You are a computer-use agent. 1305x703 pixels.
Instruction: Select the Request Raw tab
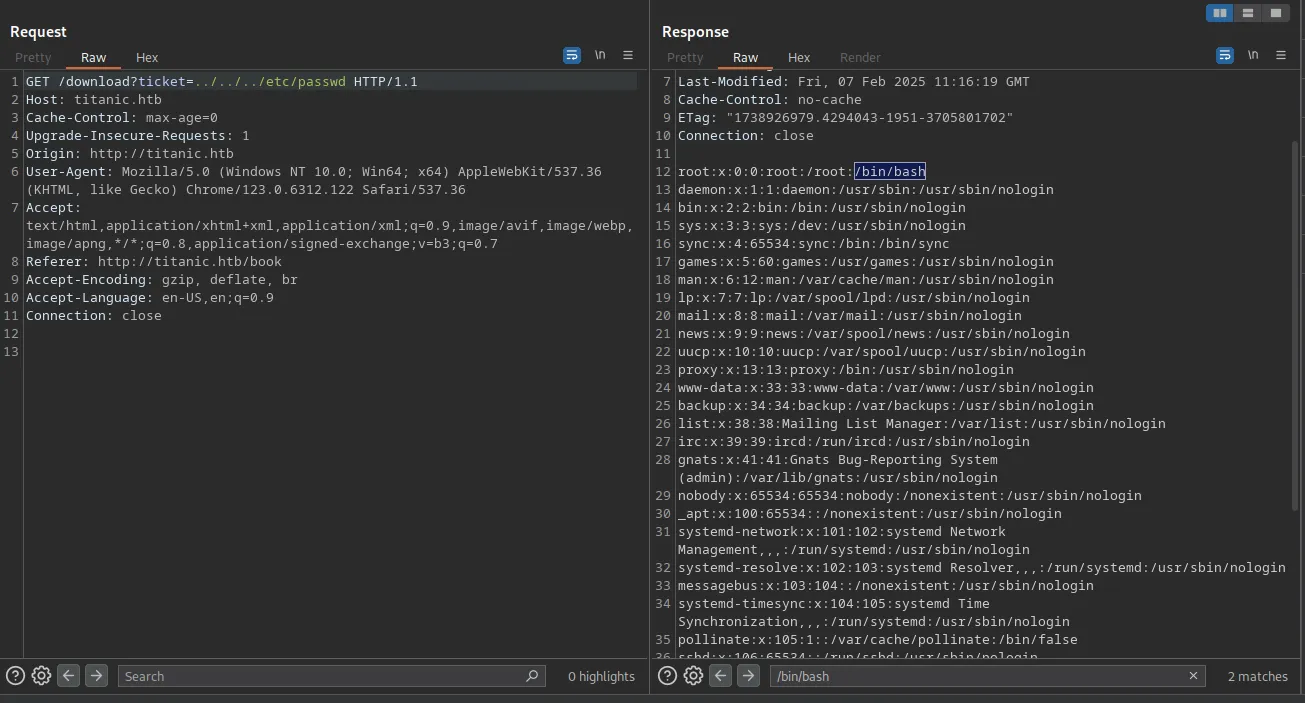(94, 58)
